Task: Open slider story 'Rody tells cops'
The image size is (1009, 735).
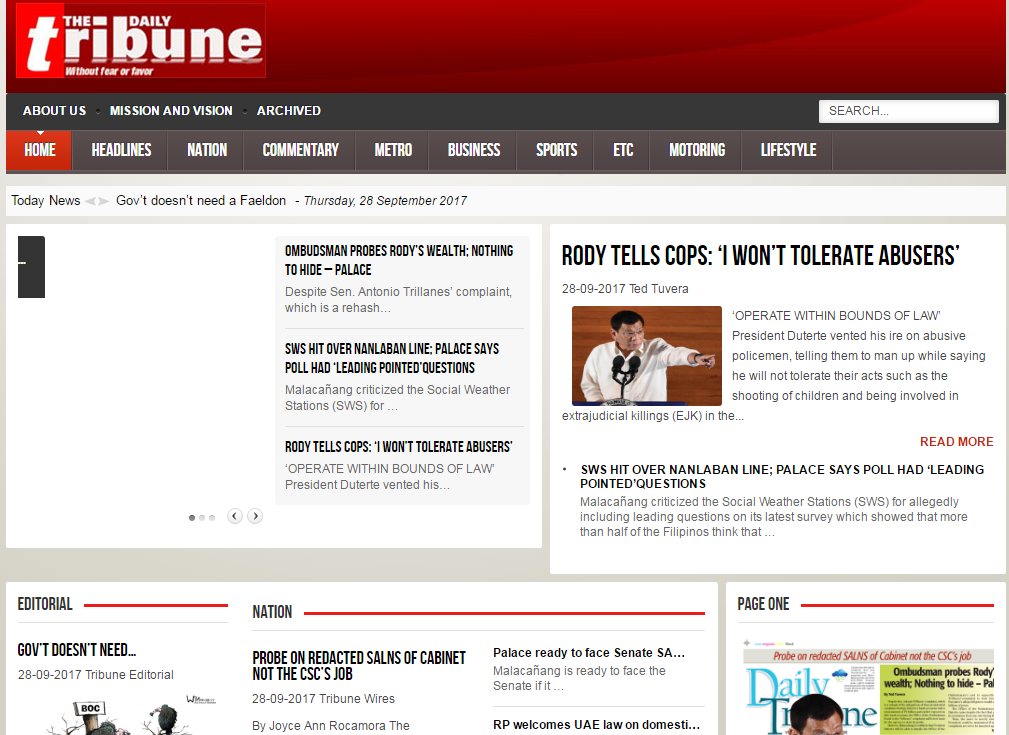Action: 398,447
